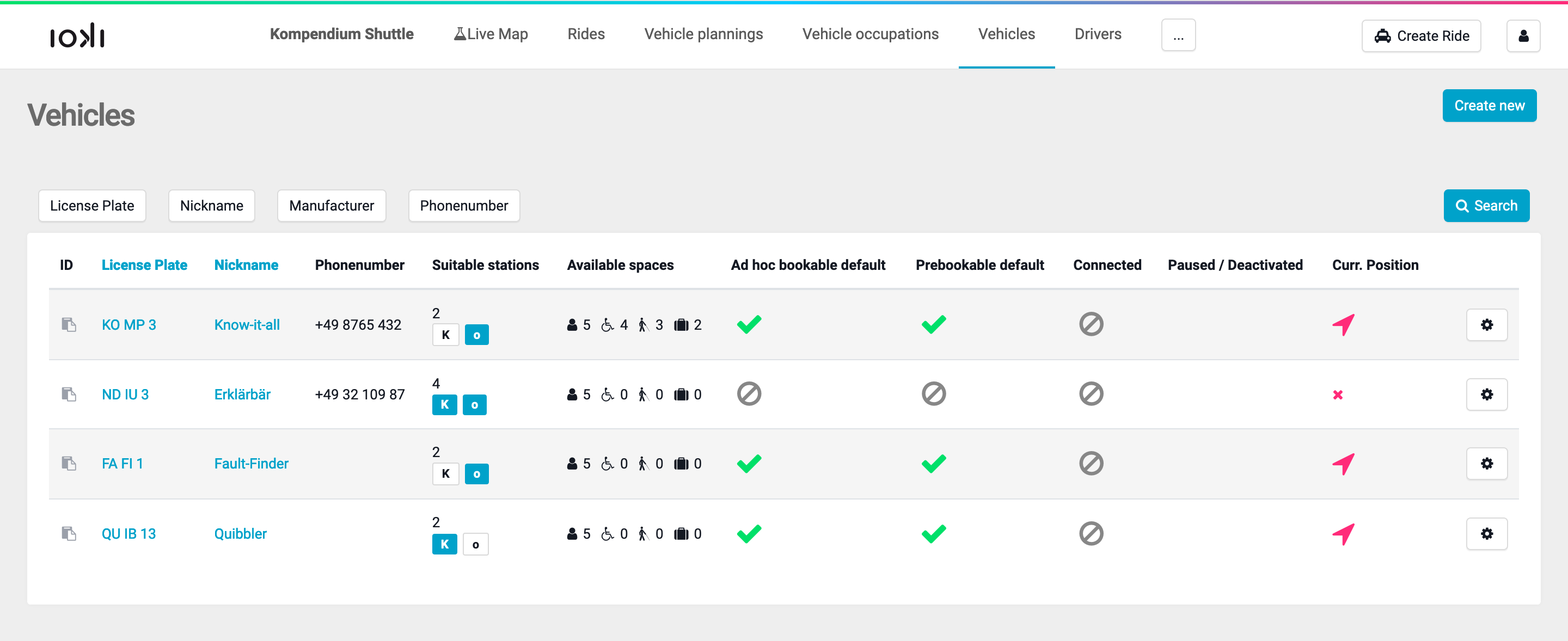Open the Erklärbär nickname link

click(242, 394)
